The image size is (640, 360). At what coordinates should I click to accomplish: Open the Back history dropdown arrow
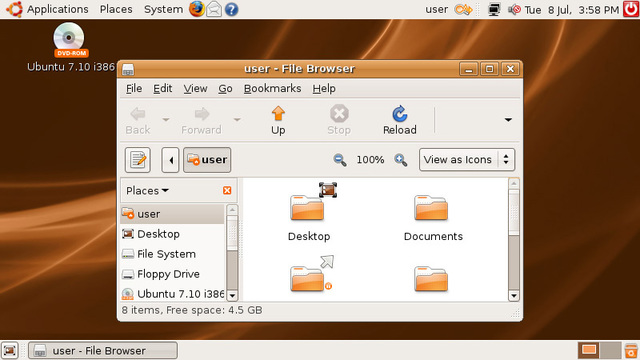(x=166, y=120)
